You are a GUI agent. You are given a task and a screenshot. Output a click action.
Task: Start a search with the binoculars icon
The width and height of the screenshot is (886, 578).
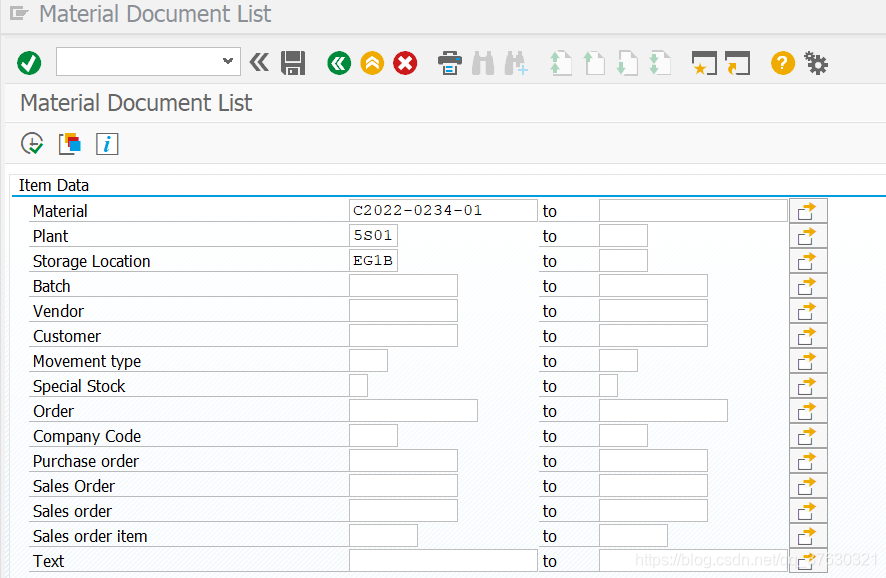483,63
